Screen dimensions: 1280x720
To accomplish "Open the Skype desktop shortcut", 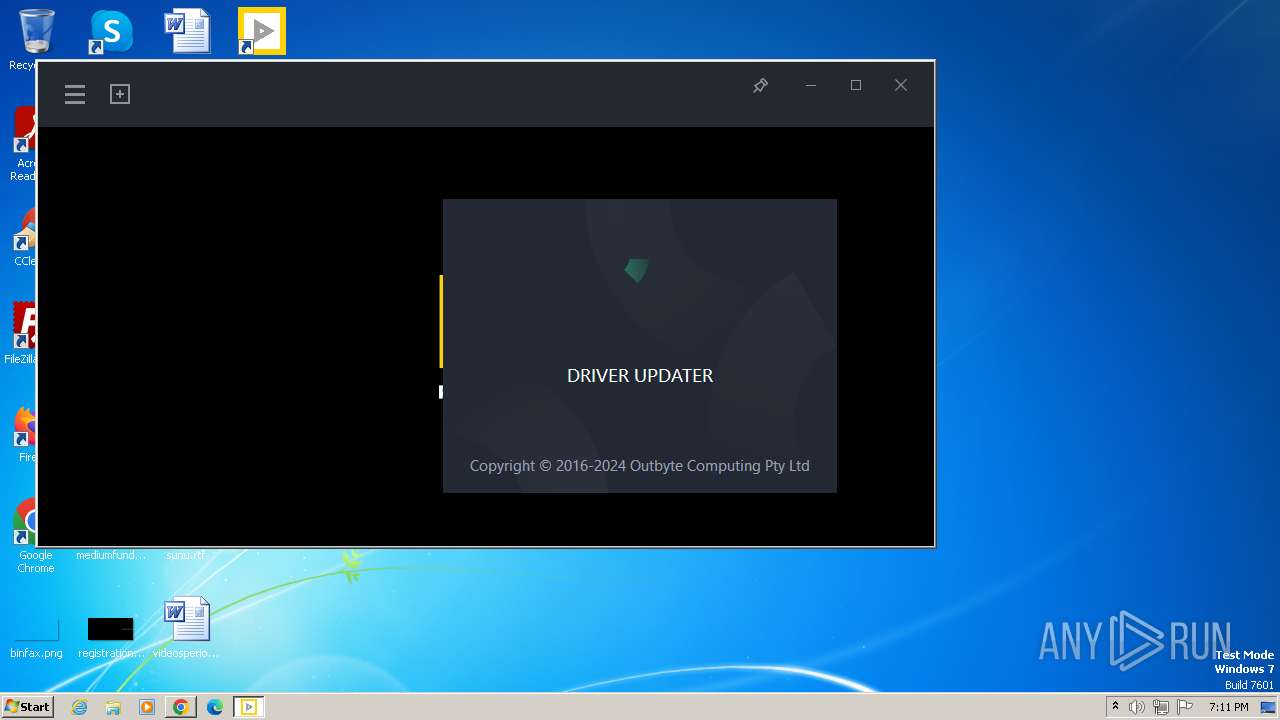I will (111, 32).
